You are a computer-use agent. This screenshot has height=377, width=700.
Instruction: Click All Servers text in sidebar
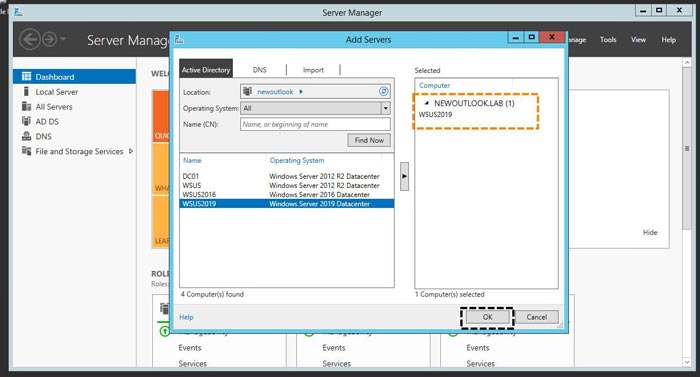54,107
